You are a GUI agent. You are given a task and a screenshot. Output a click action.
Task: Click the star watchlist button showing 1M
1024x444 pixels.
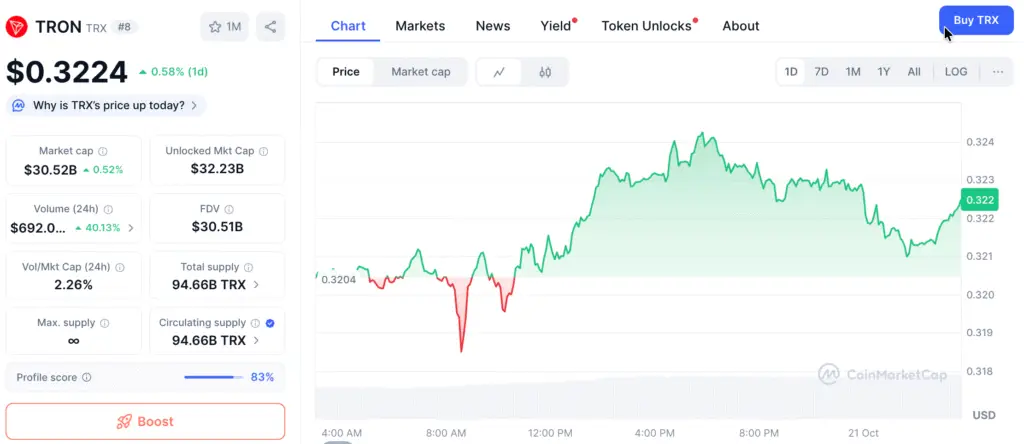pyautogui.click(x=225, y=27)
